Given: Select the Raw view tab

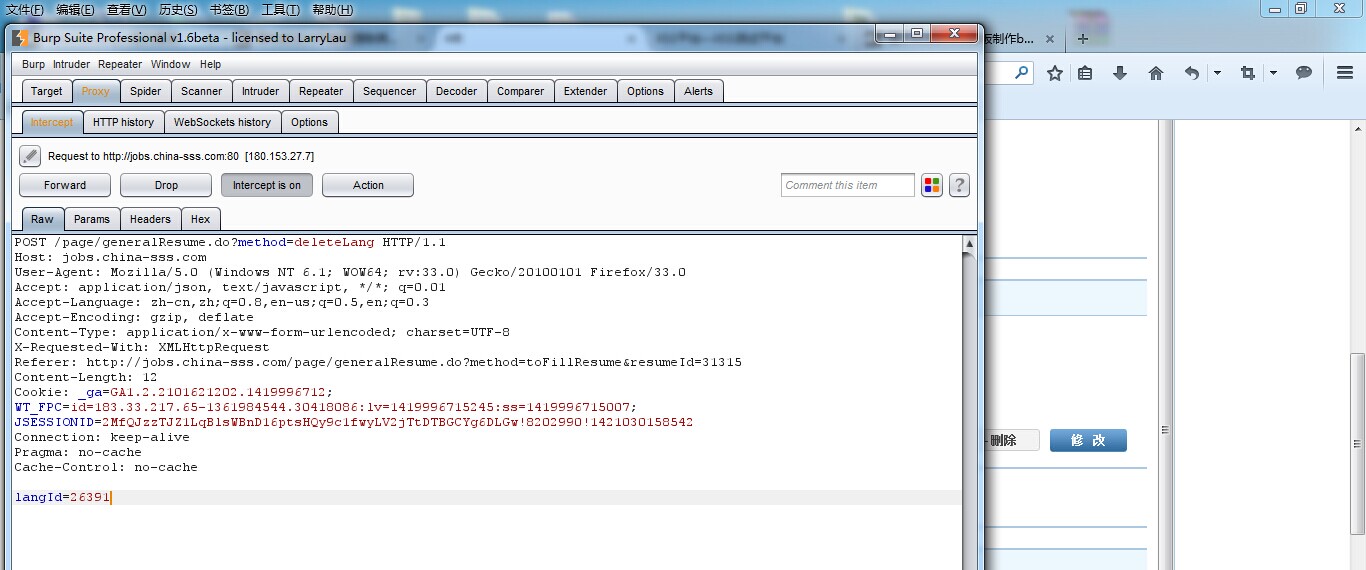Looking at the screenshot, I should tap(43, 219).
